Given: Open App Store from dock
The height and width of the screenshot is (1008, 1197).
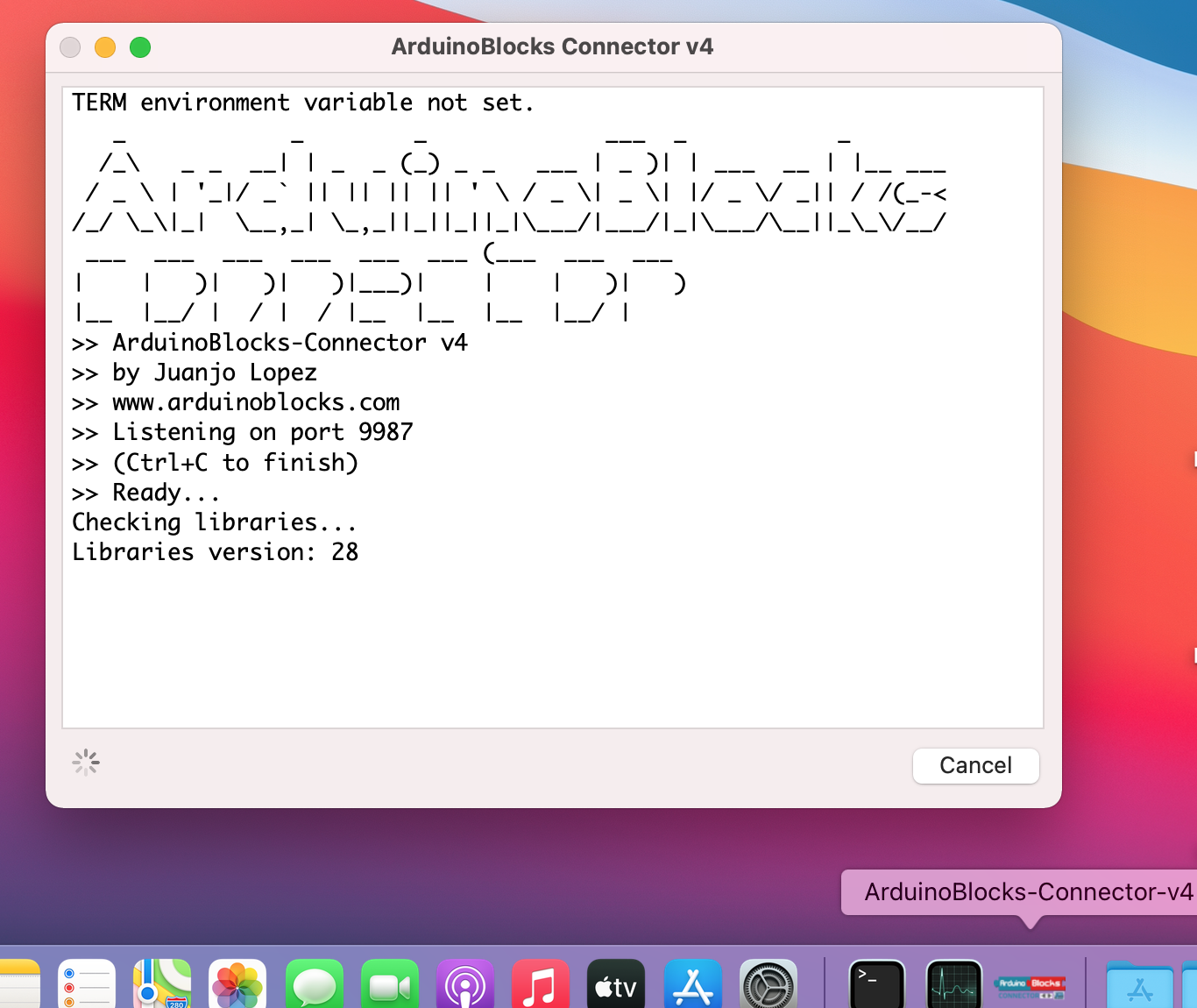Looking at the screenshot, I should click(692, 984).
